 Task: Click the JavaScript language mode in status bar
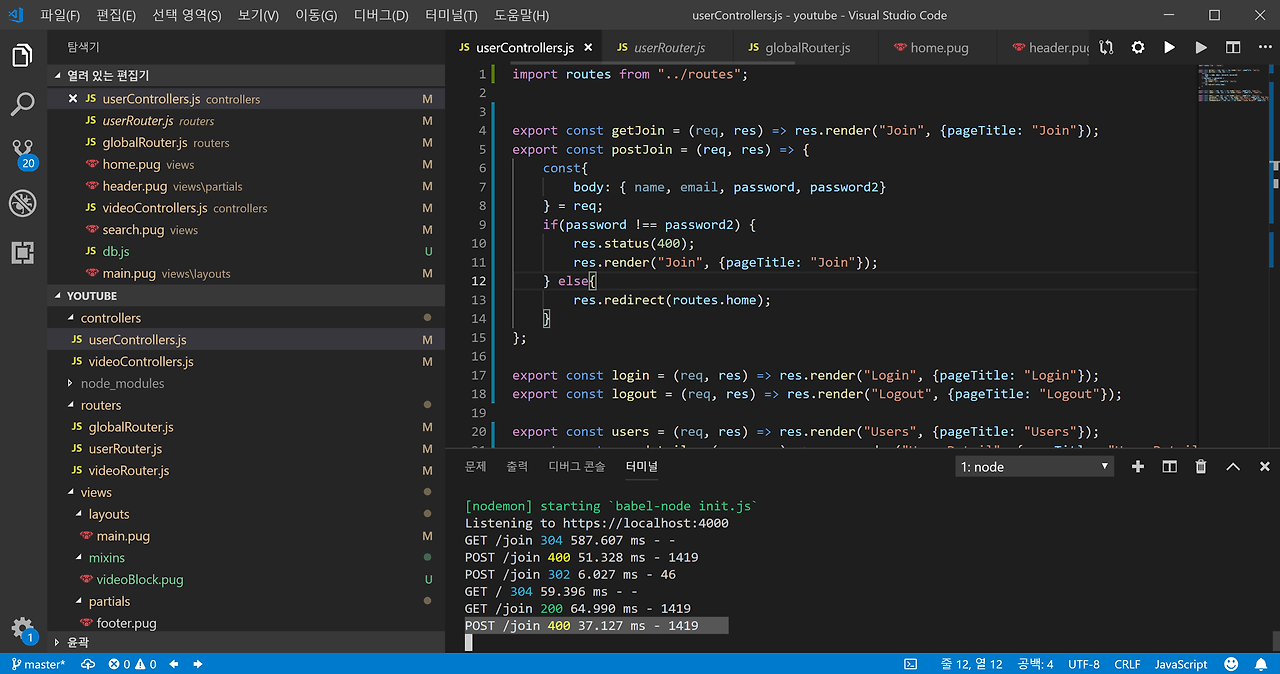pyautogui.click(x=1181, y=664)
